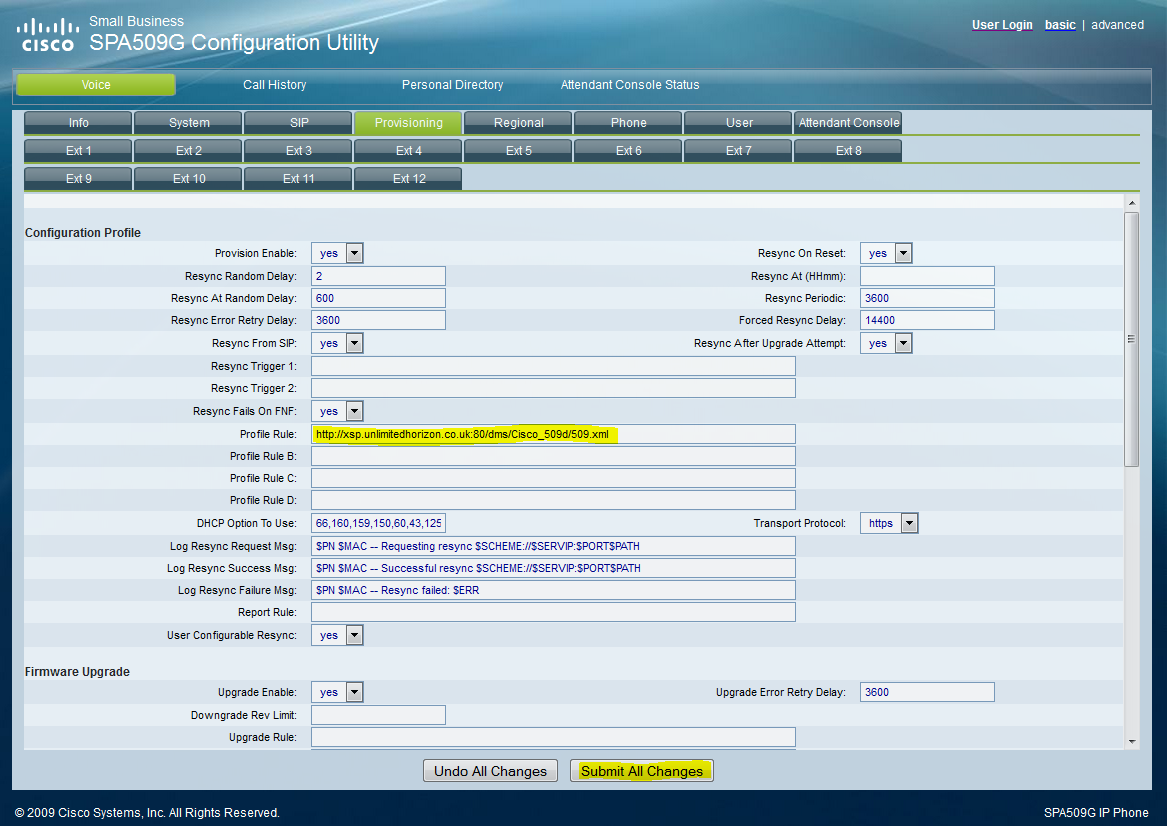Open the Resync Fails On FNF dropdown
1167x826 pixels.
337,411
